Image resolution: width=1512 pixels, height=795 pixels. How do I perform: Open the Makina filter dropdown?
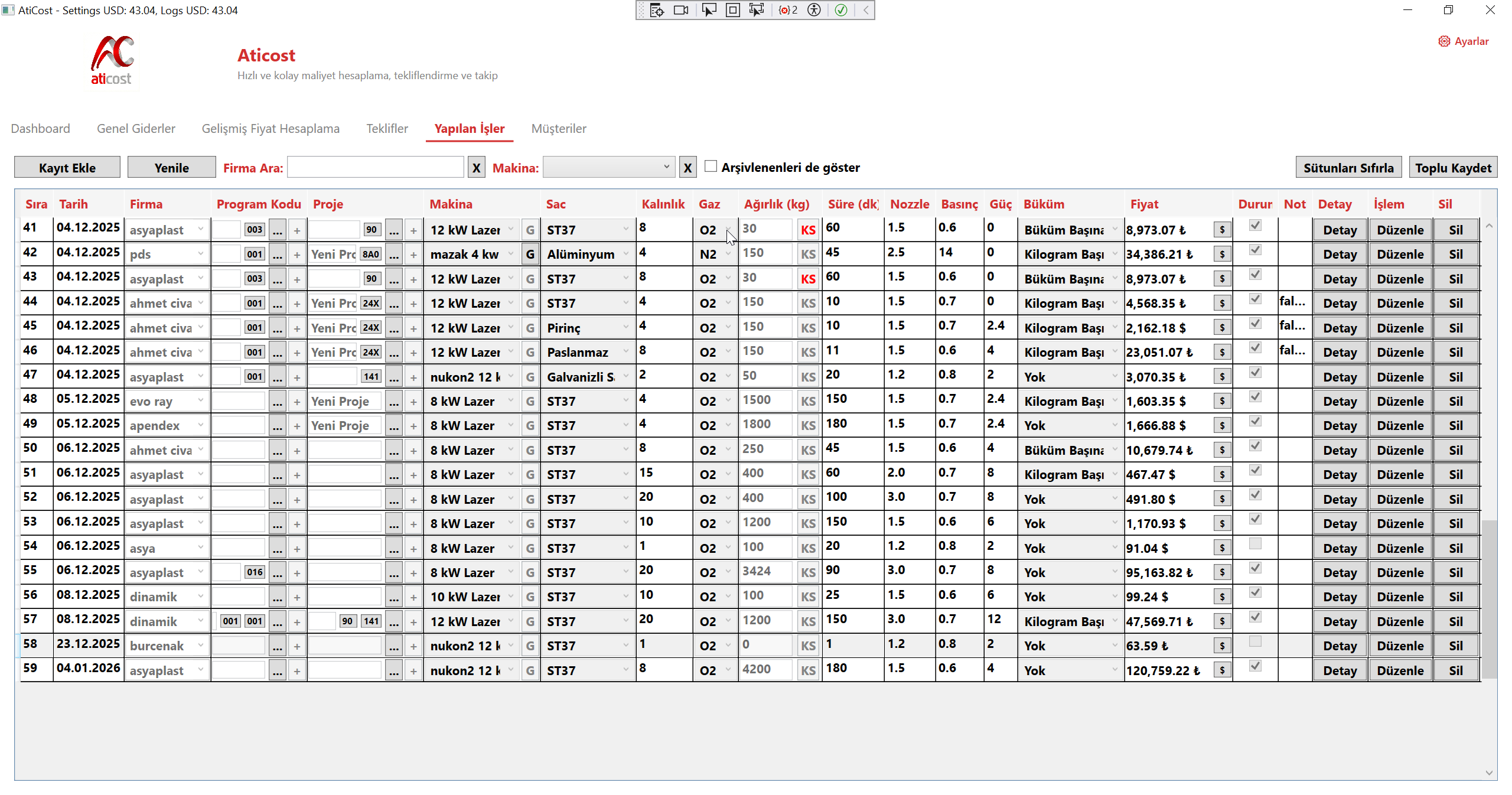(608, 167)
